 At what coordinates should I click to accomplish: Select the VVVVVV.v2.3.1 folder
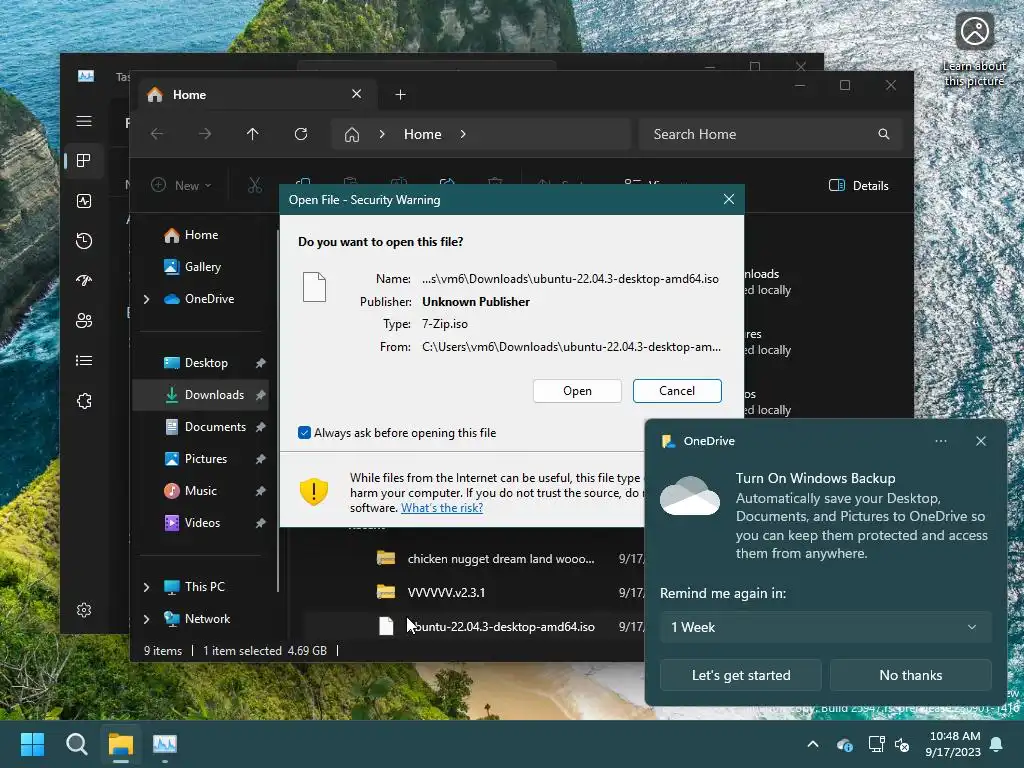447,593
